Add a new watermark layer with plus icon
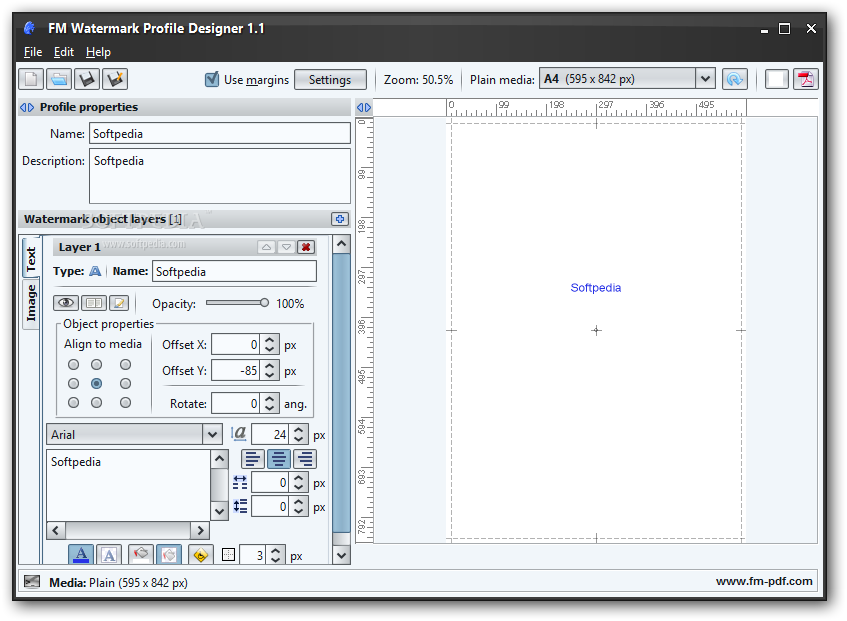 coord(340,219)
